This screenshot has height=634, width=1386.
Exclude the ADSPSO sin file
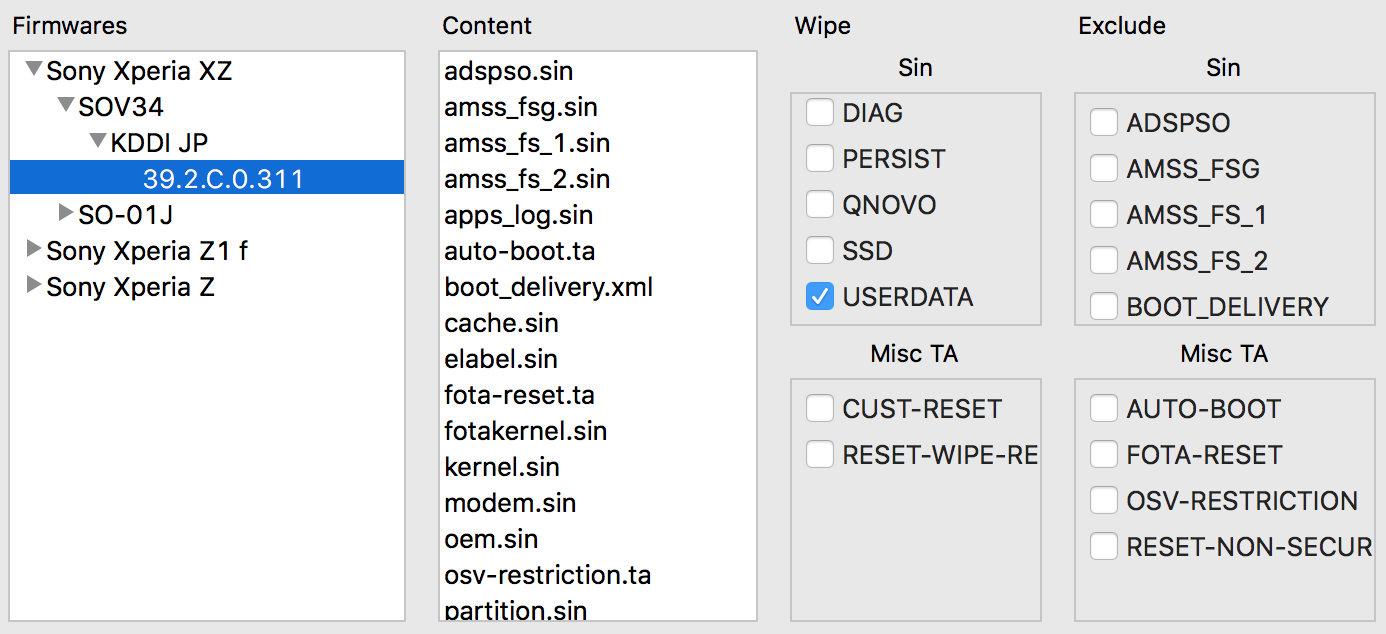tap(1104, 123)
